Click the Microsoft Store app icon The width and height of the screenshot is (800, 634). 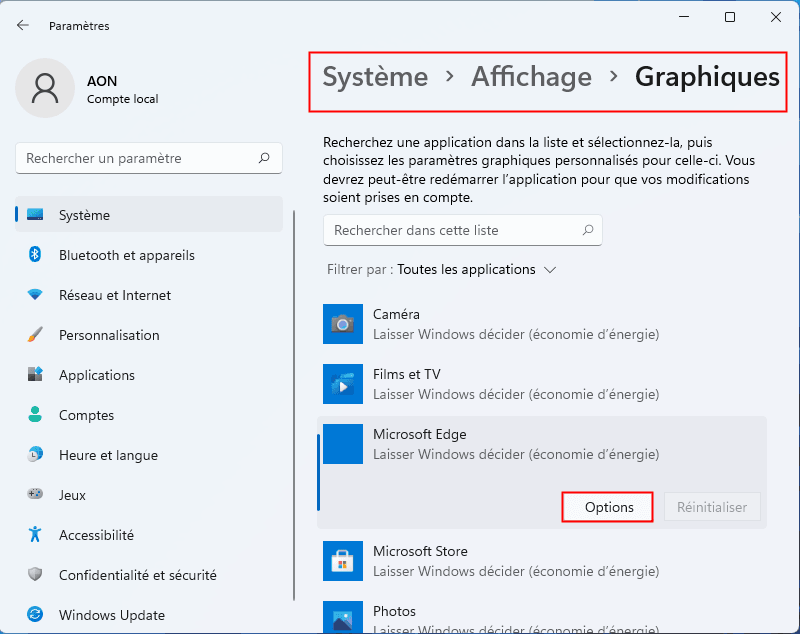tap(343, 561)
